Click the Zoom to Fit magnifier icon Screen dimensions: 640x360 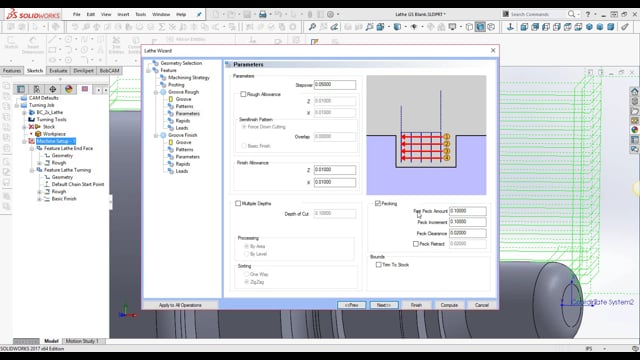tap(312, 27)
